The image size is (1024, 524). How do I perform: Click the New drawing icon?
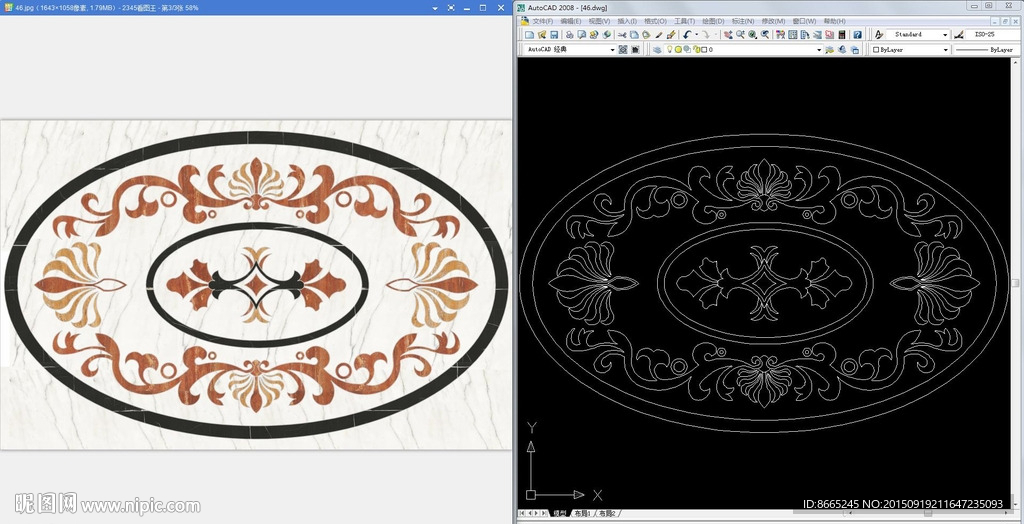point(529,35)
